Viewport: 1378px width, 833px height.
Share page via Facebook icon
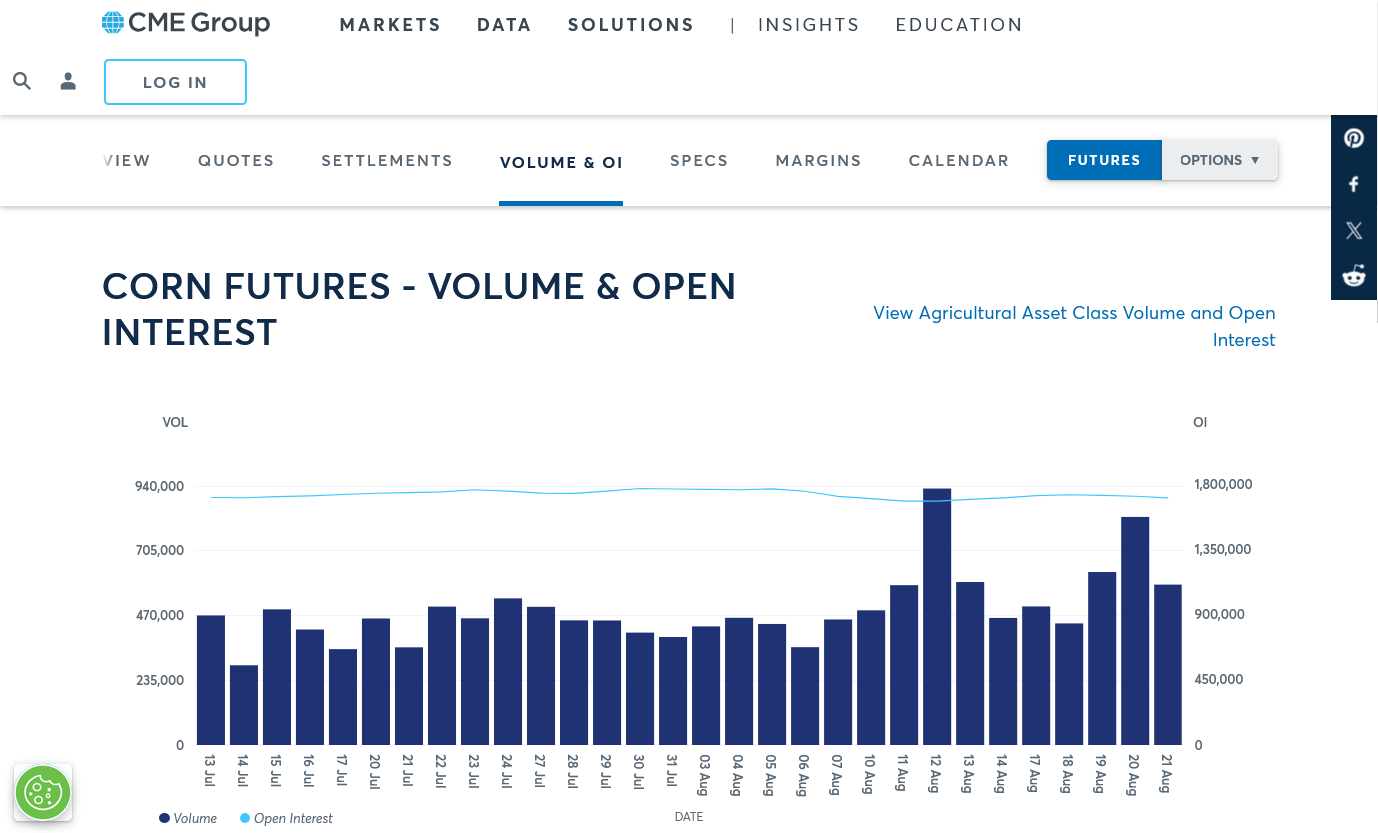tap(1354, 184)
